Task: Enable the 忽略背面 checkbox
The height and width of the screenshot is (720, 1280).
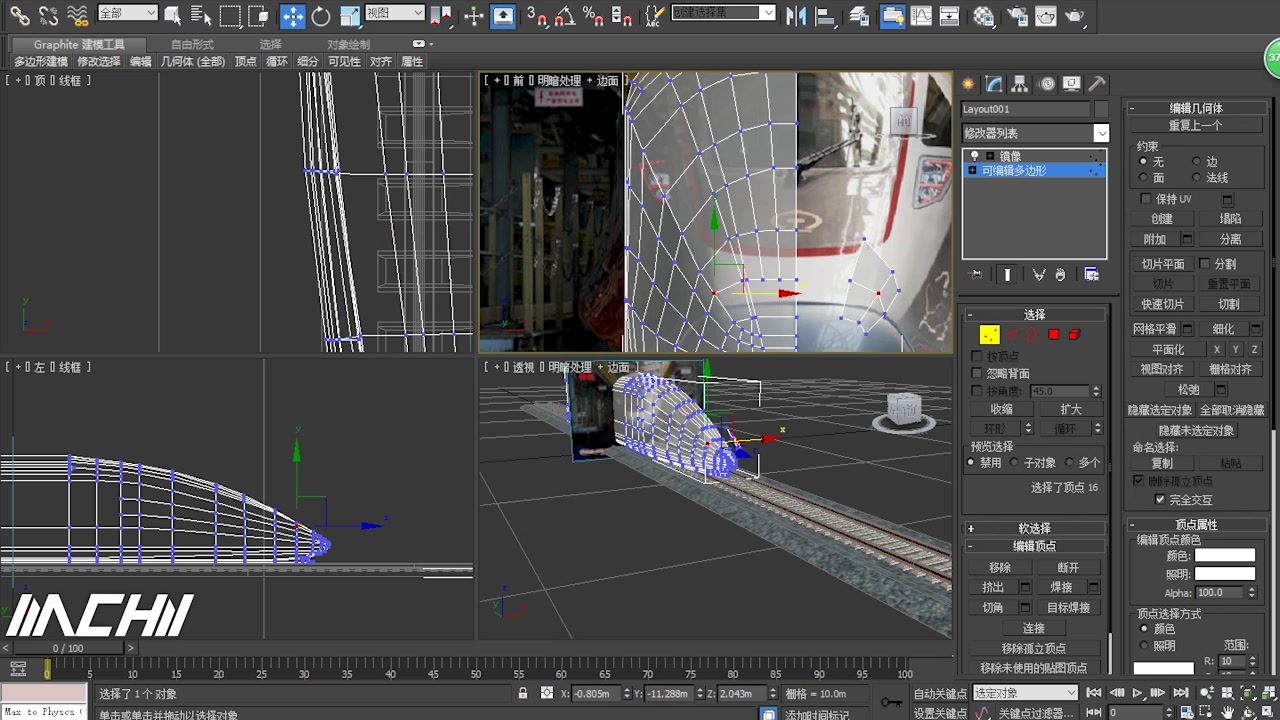Action: (977, 373)
